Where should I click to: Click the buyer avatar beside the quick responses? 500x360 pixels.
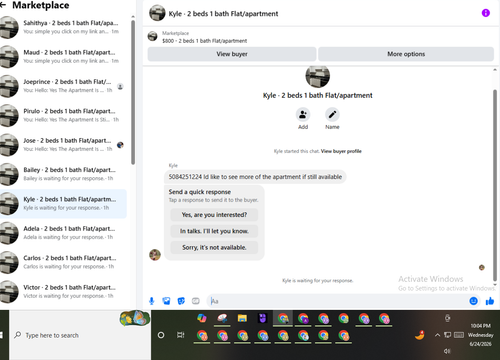[x=155, y=255]
